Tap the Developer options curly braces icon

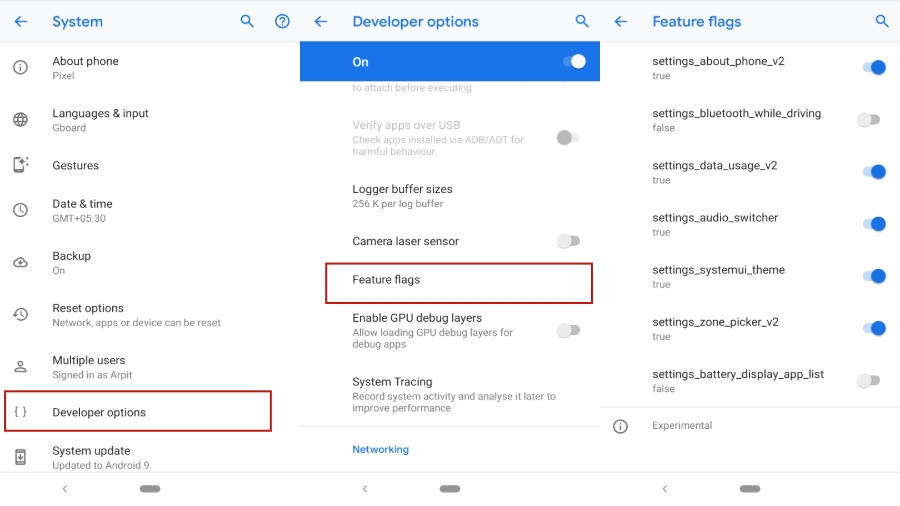point(20,412)
